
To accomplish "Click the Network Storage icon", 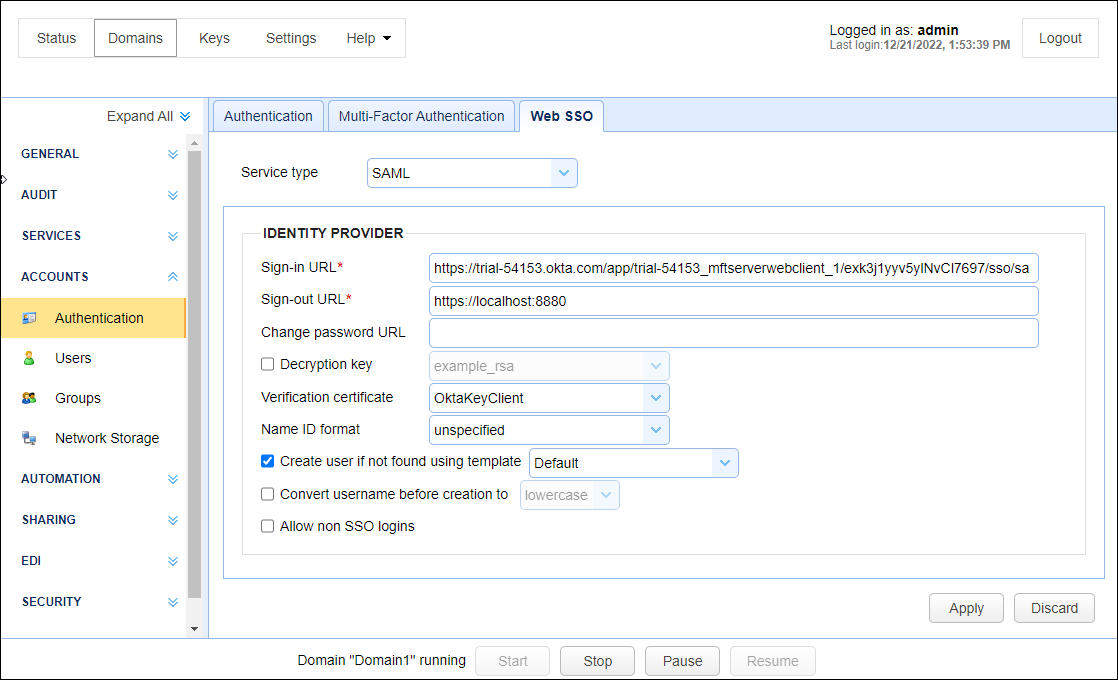I will [29, 438].
